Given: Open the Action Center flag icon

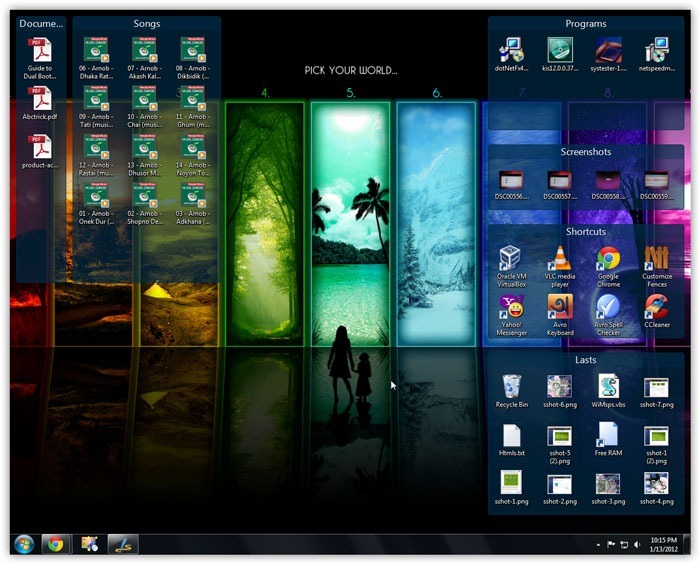Looking at the screenshot, I should [611, 544].
